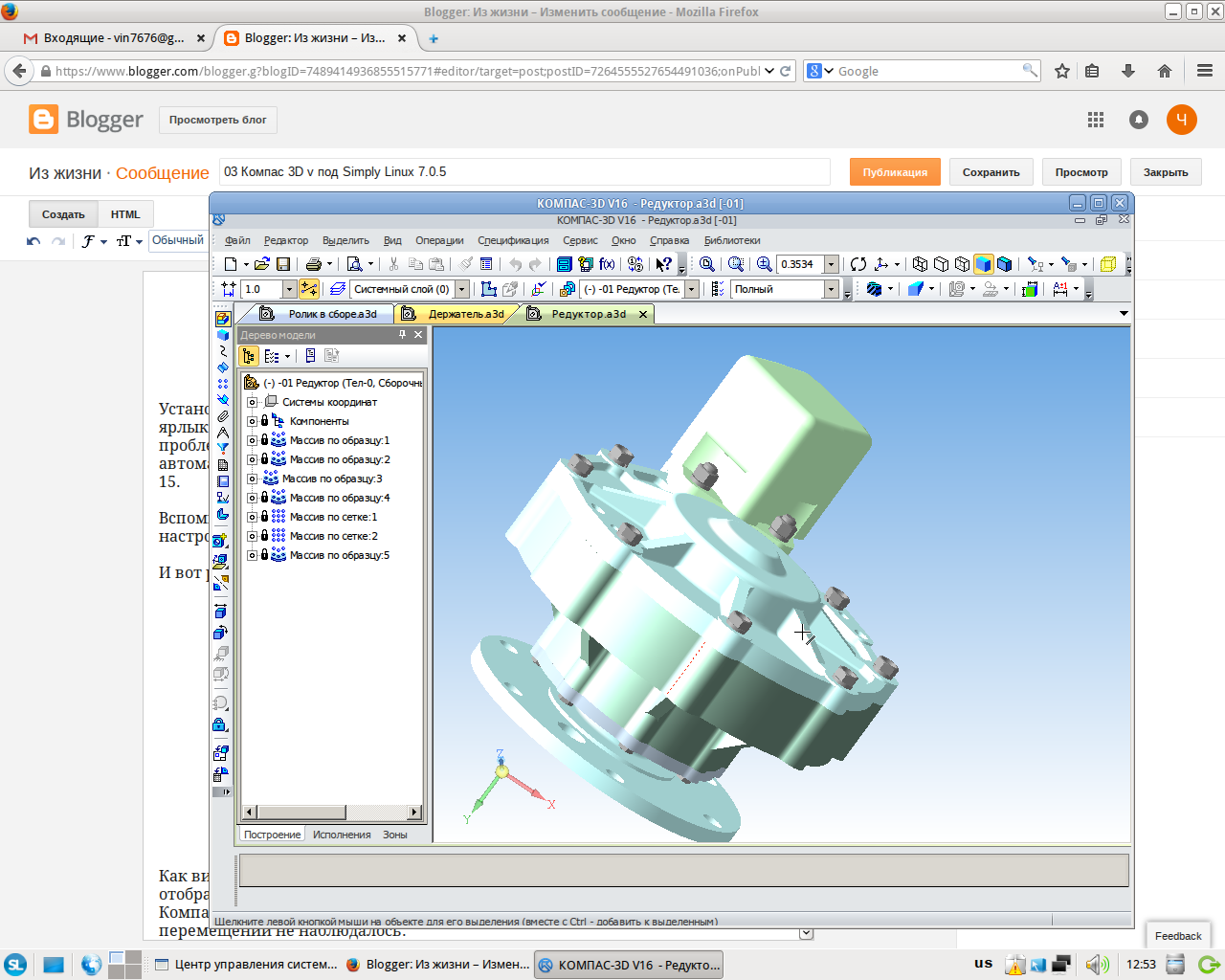Open the Google apps grid in Blogger
Image resolution: width=1225 pixels, height=980 pixels.
coord(1096,120)
